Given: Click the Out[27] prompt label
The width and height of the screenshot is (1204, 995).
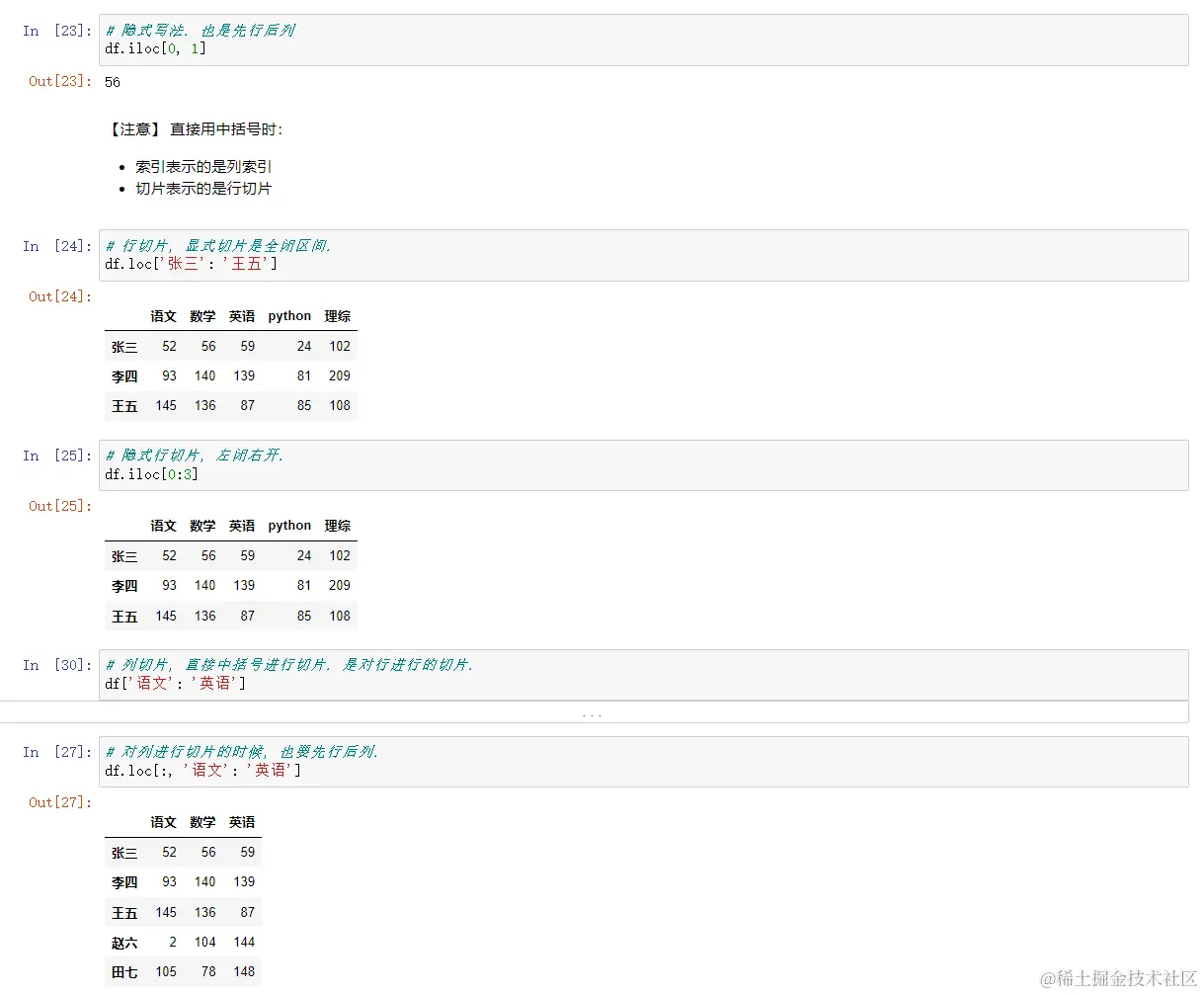Looking at the screenshot, I should (60, 802).
